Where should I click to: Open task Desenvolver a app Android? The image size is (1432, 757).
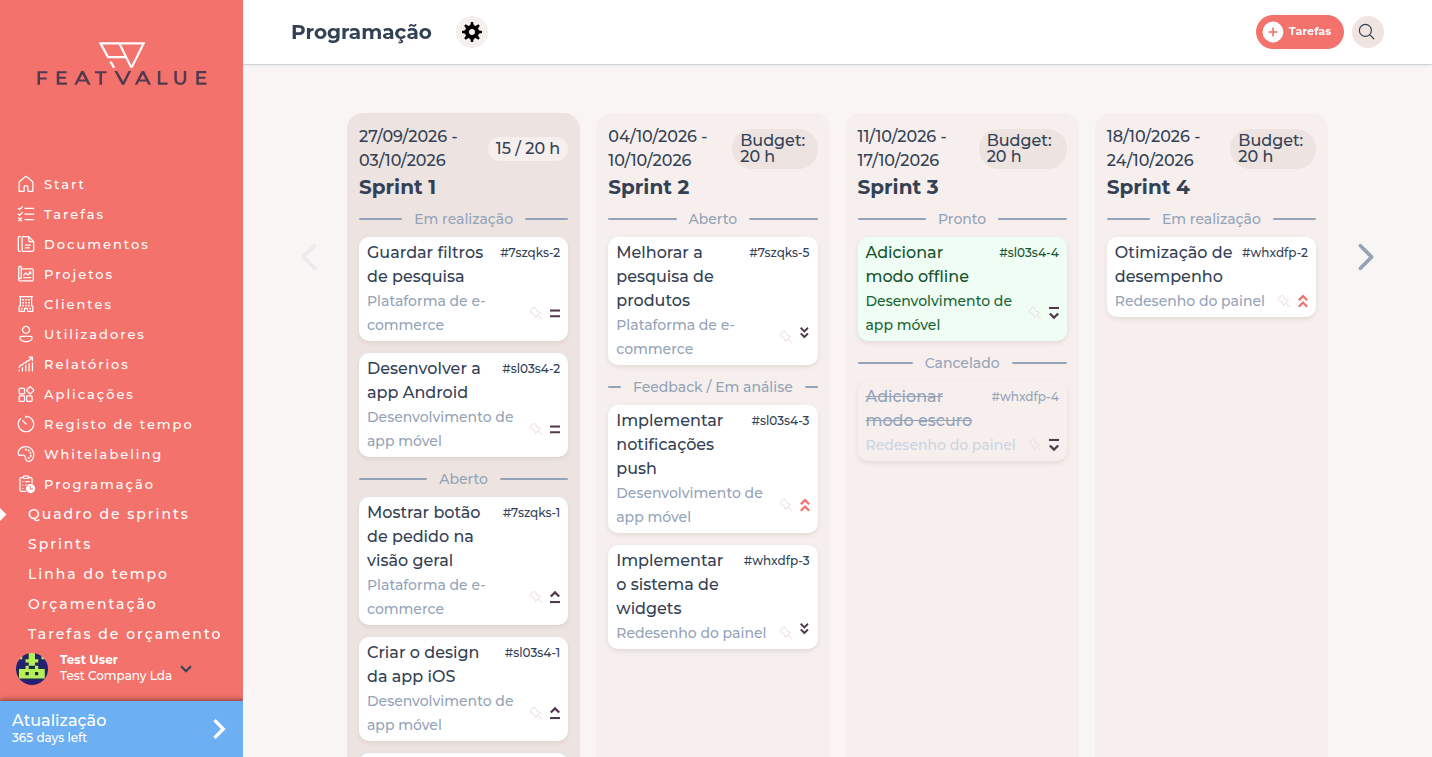point(463,405)
